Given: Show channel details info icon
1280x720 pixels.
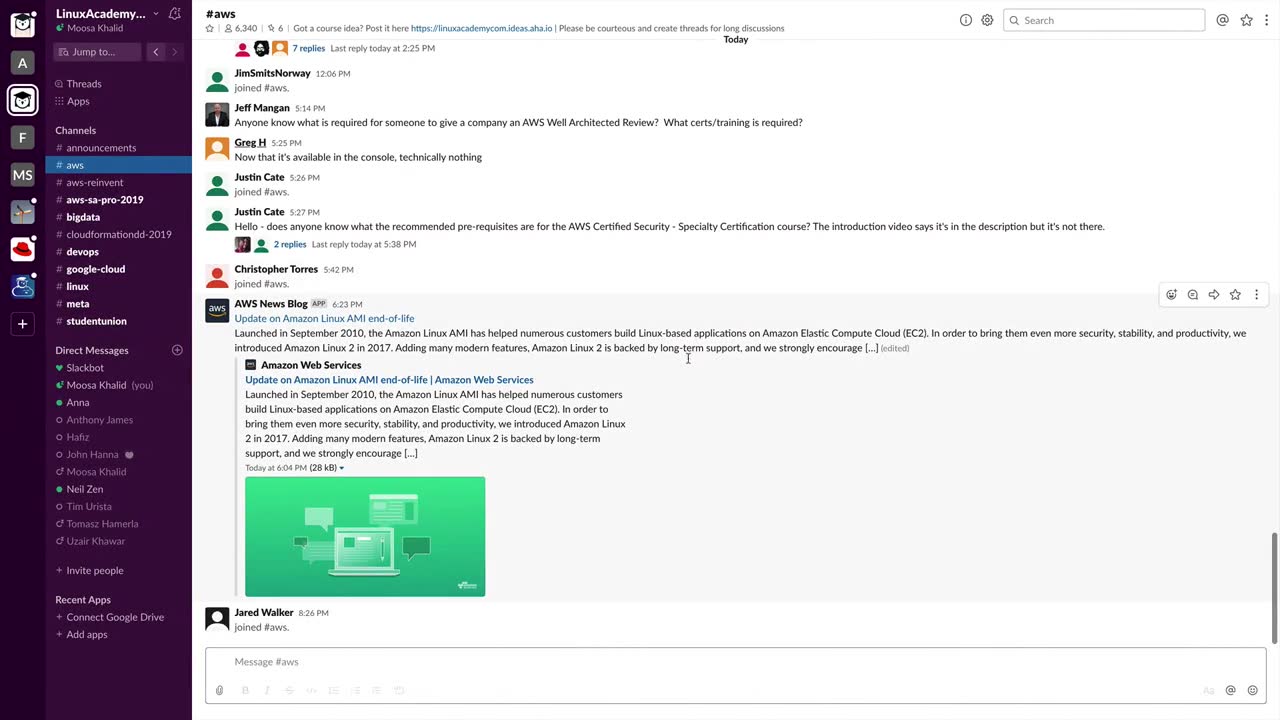Looking at the screenshot, I should (966, 20).
